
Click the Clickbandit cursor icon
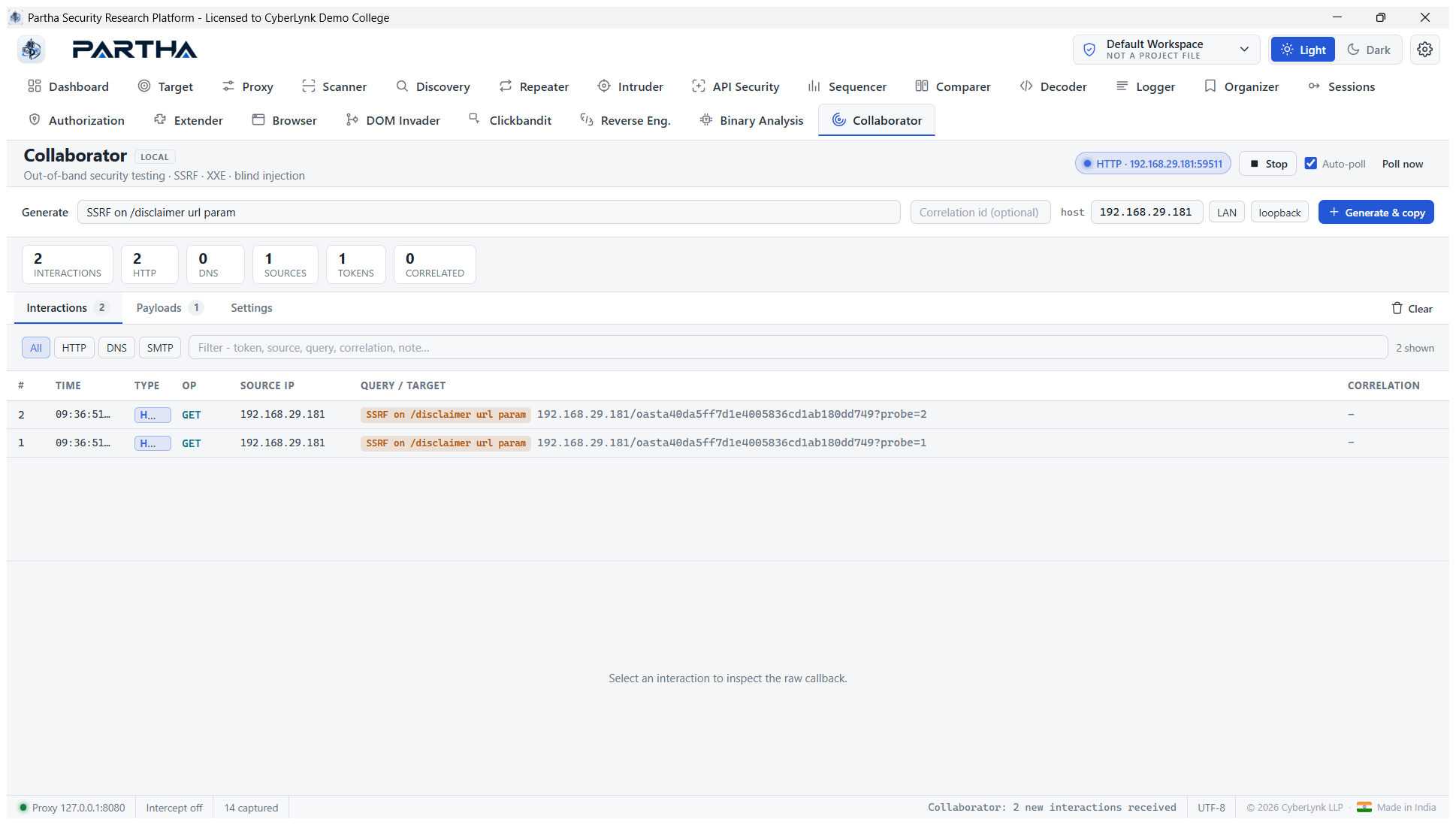tap(475, 119)
